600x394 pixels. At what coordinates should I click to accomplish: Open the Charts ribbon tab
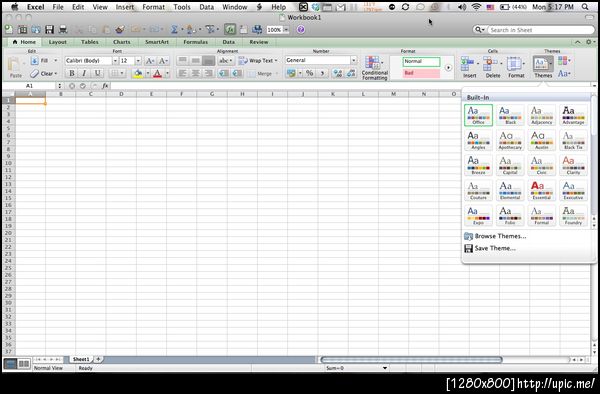point(121,42)
